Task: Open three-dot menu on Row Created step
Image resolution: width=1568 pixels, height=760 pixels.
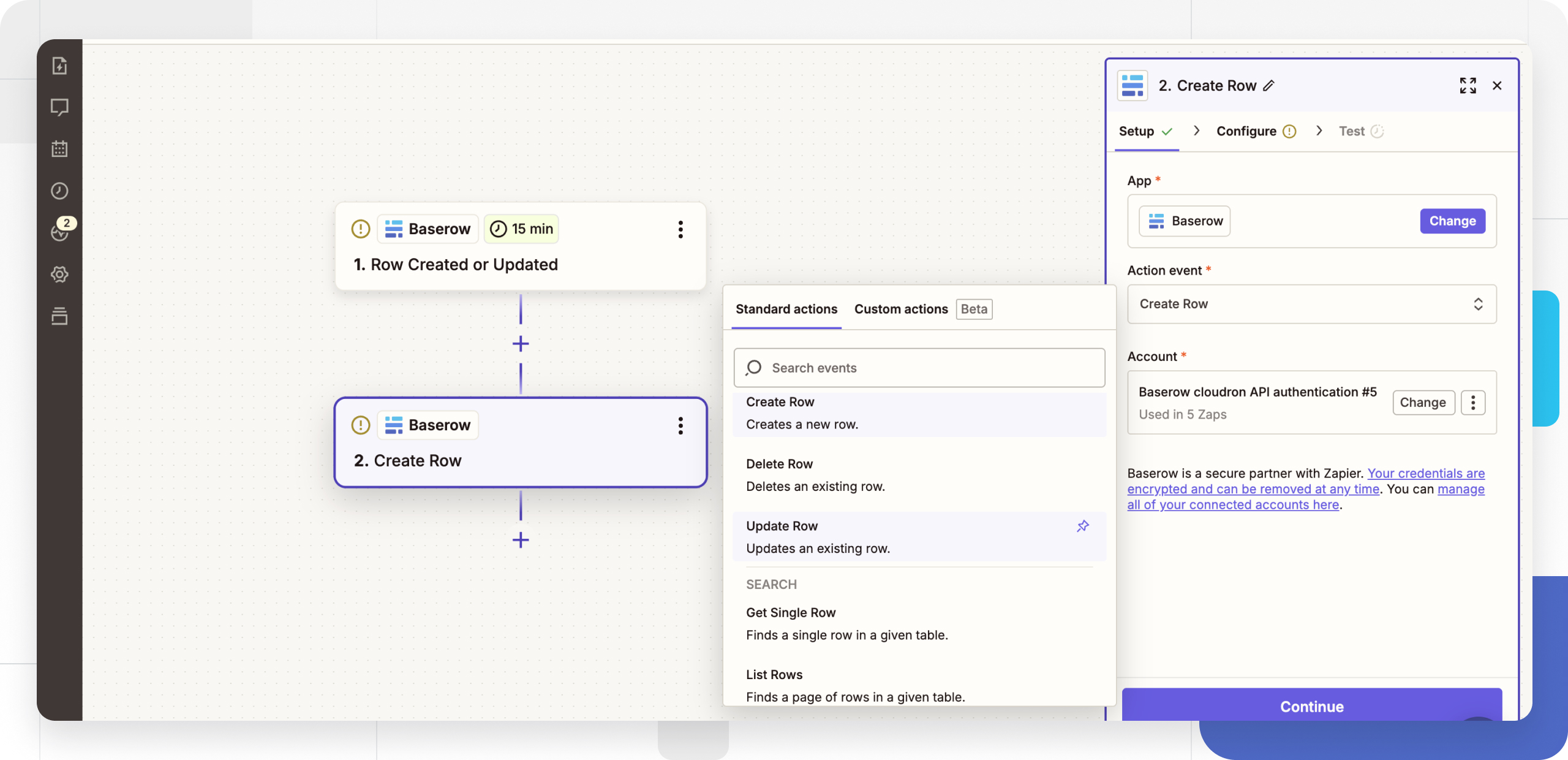Action: tap(680, 229)
